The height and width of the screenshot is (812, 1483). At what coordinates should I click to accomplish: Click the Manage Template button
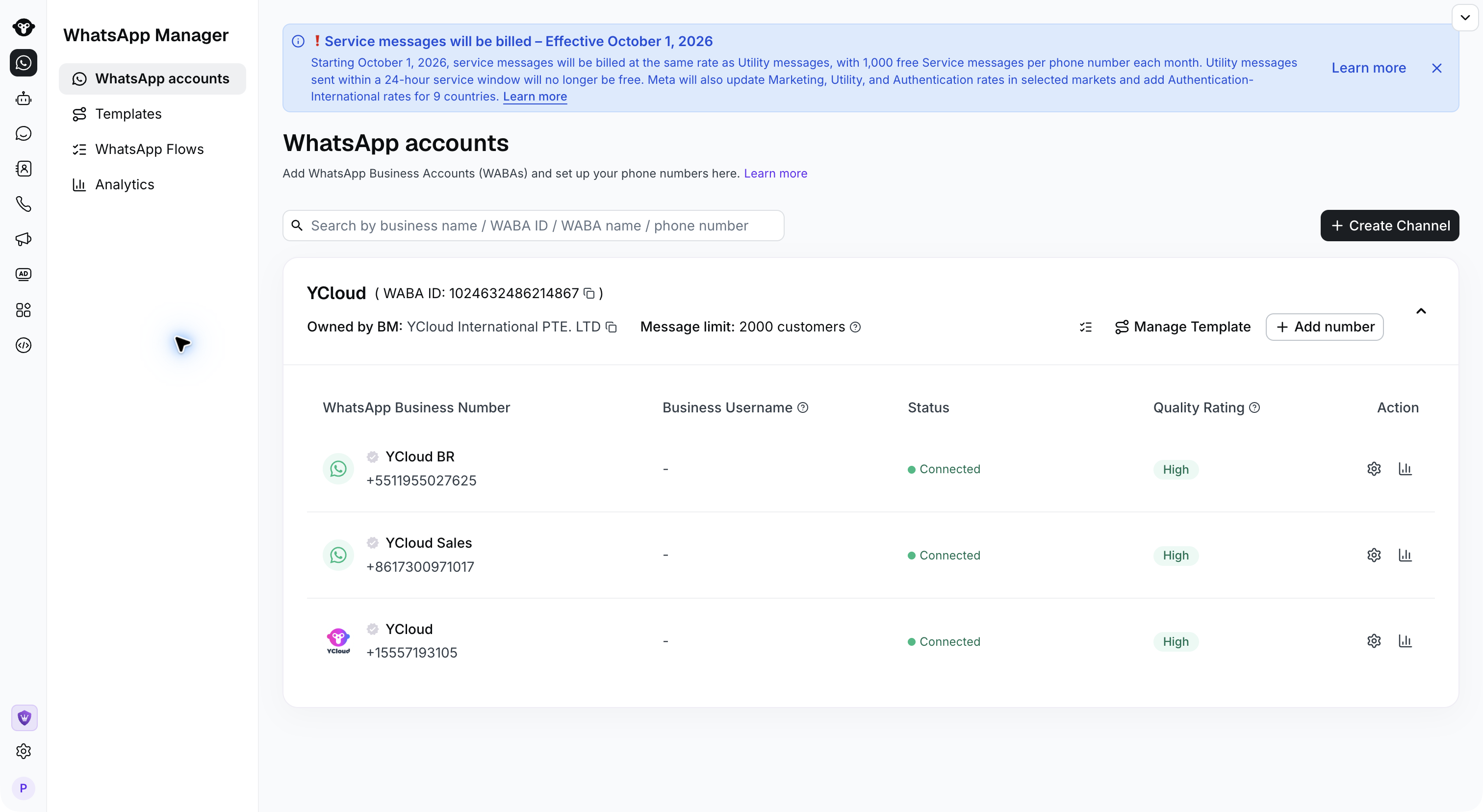point(1182,327)
